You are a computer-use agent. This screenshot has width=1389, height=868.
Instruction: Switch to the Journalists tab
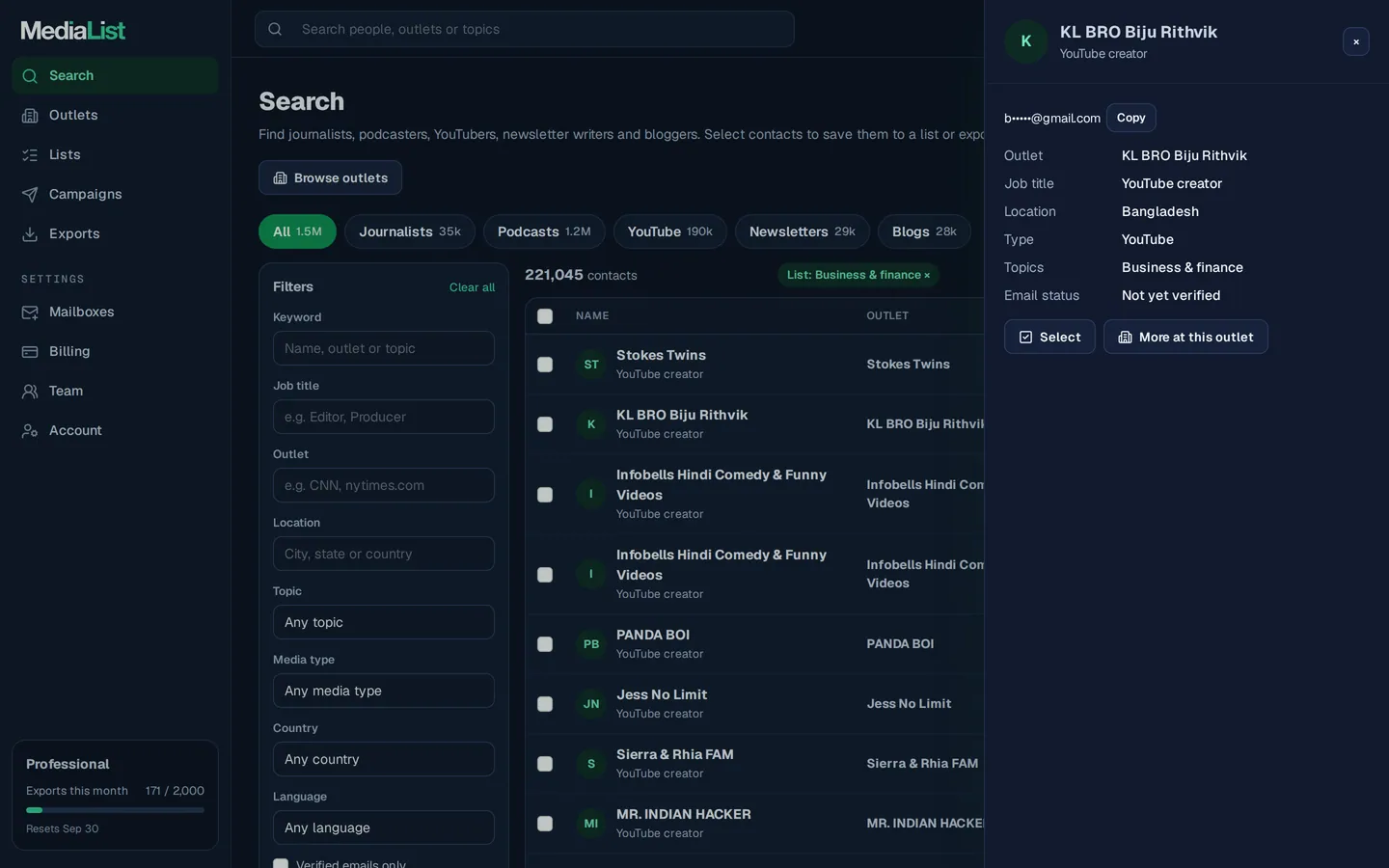(410, 231)
